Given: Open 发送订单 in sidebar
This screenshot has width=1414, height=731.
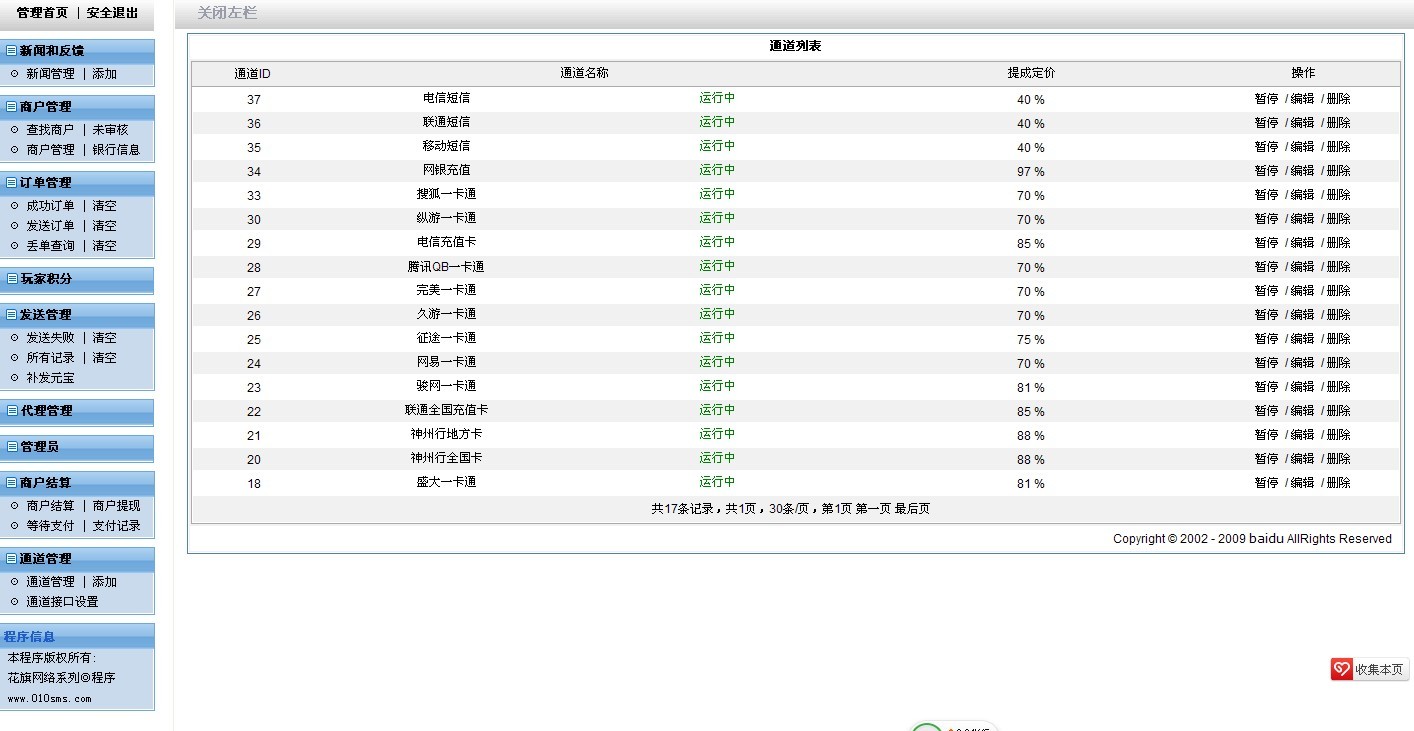Looking at the screenshot, I should (50, 226).
